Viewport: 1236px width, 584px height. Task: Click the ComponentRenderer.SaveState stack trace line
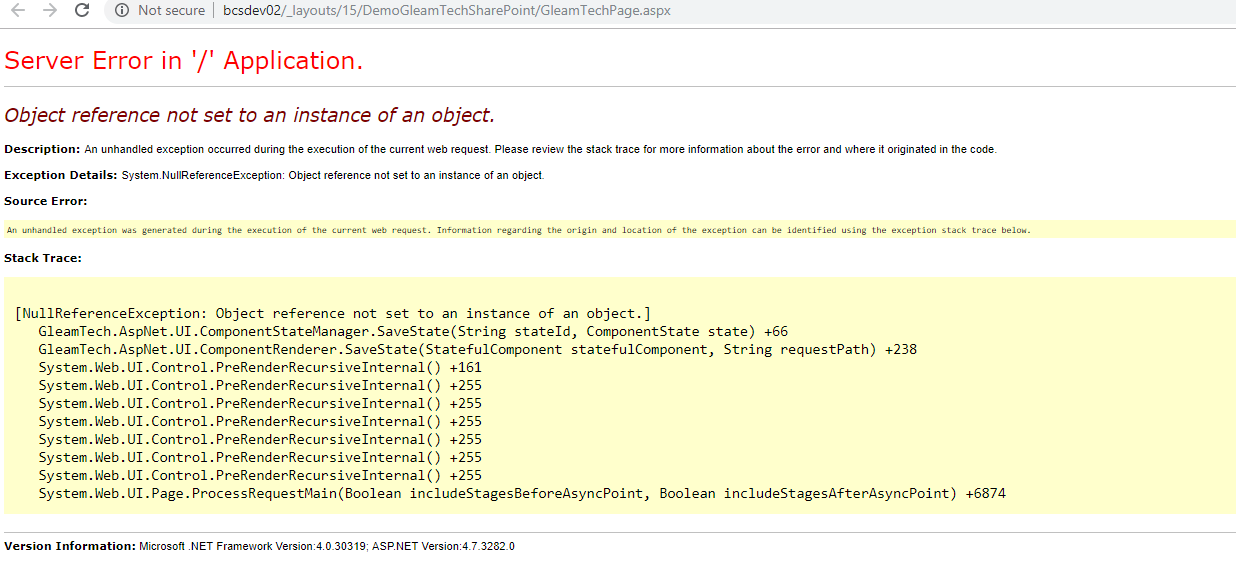coord(477,349)
